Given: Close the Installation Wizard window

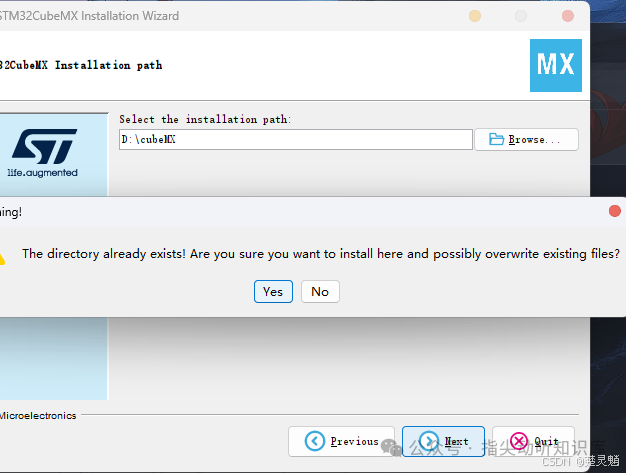Looking at the screenshot, I should [568, 16].
